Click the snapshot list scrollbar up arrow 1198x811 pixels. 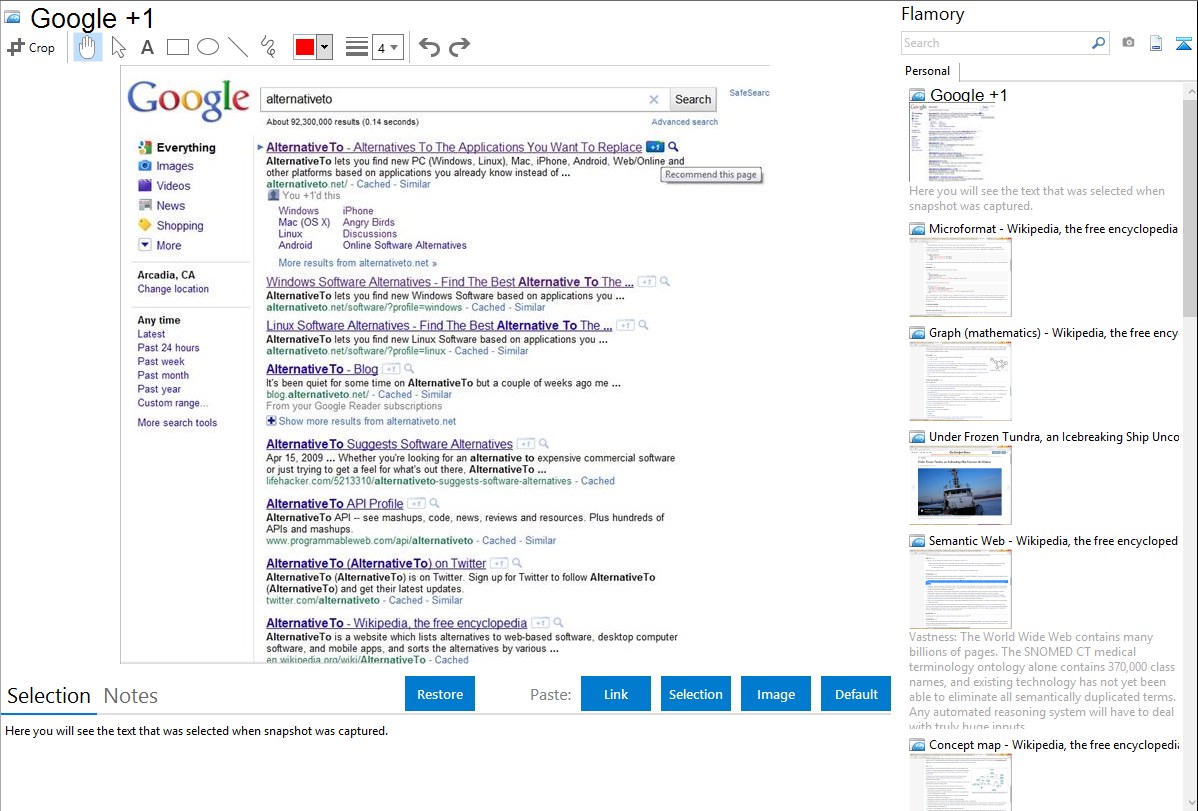coord(1190,91)
